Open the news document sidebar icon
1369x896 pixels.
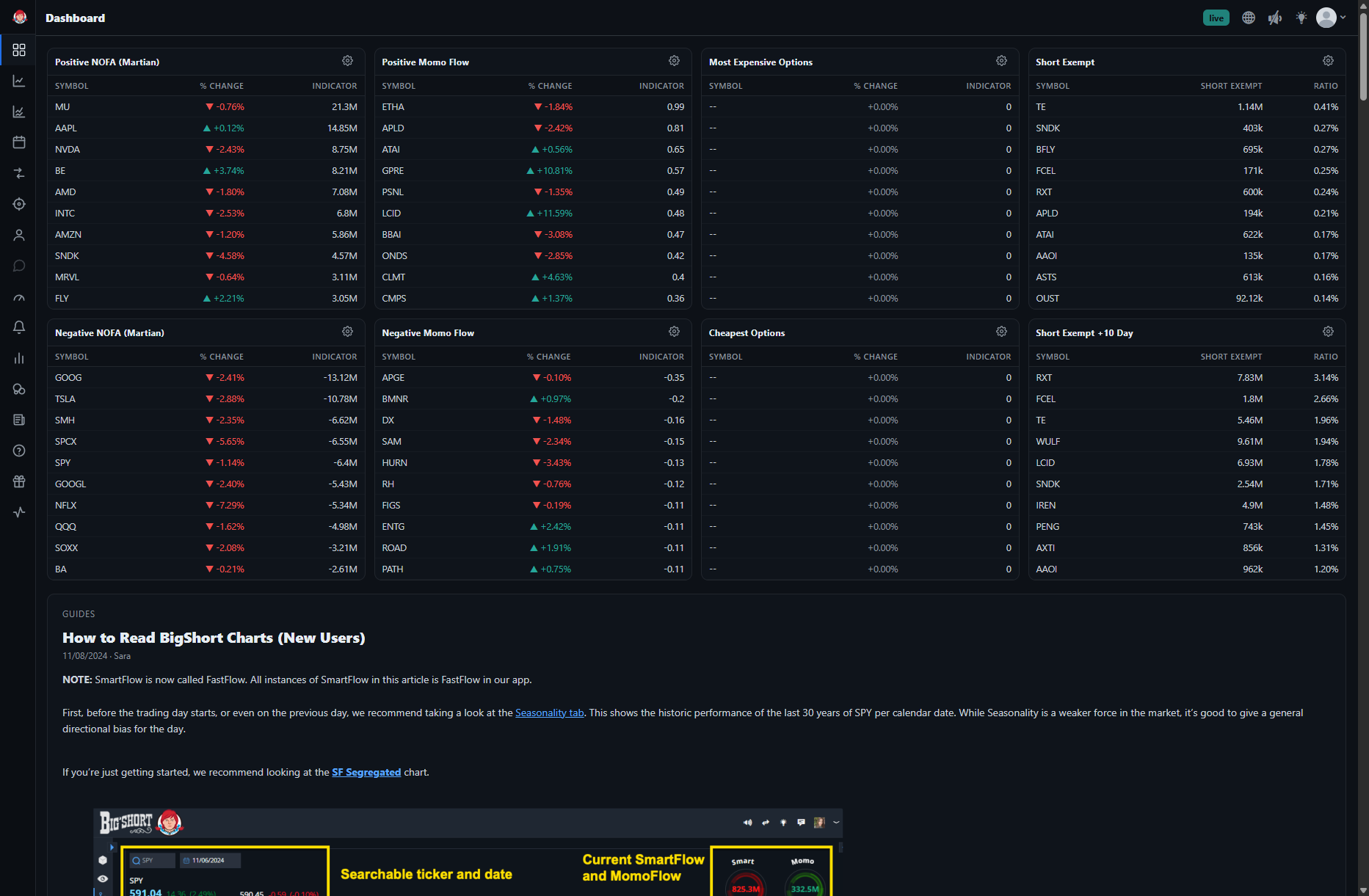[19, 420]
